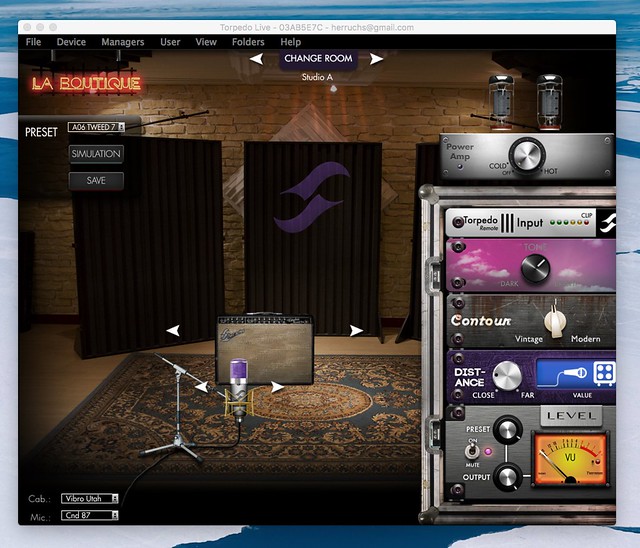The image size is (640, 548).
Task: Open the User menu
Action: click(170, 42)
